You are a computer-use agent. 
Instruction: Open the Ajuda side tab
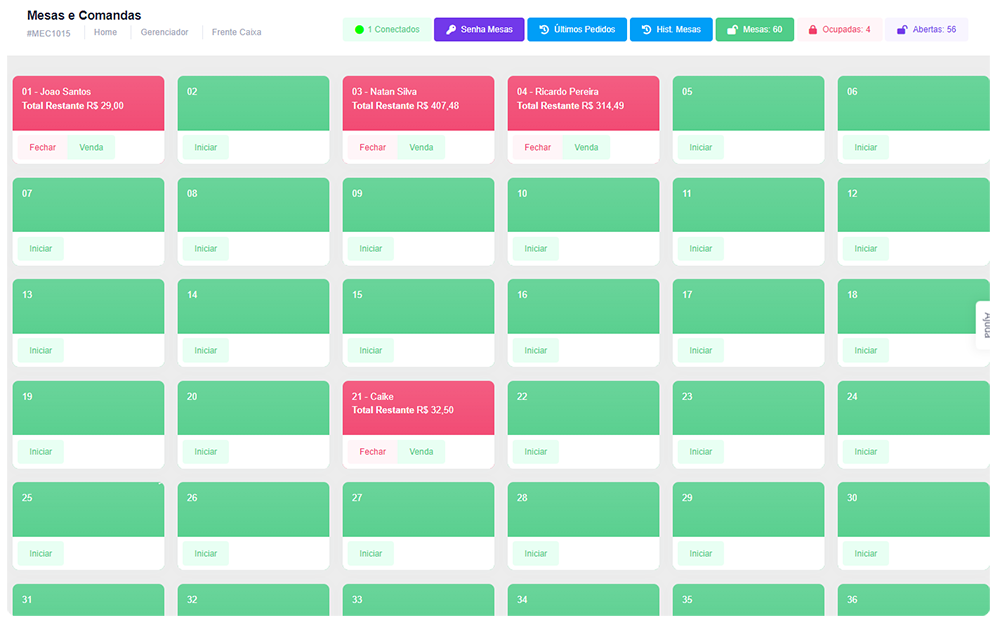984,325
